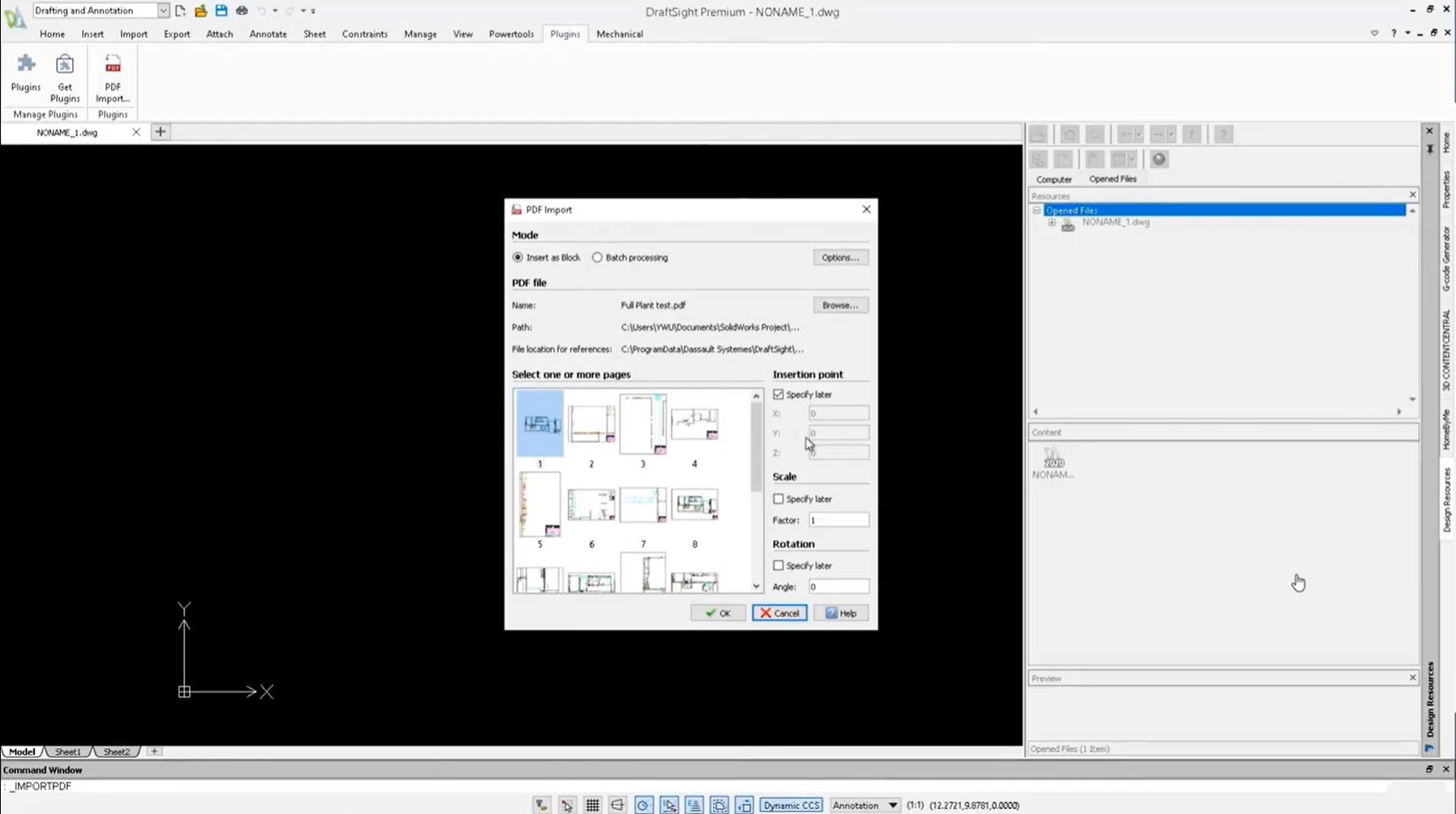Confirm PDF import with OK button
The height and width of the screenshot is (814, 1456).
(718, 614)
